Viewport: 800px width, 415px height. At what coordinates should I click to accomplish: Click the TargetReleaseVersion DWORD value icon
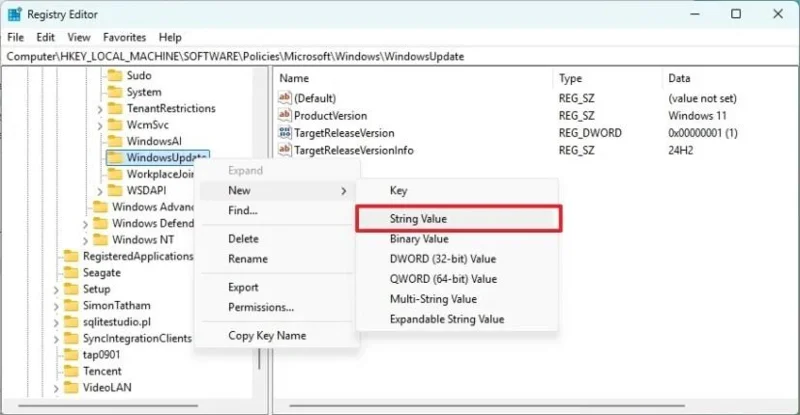click(x=285, y=133)
